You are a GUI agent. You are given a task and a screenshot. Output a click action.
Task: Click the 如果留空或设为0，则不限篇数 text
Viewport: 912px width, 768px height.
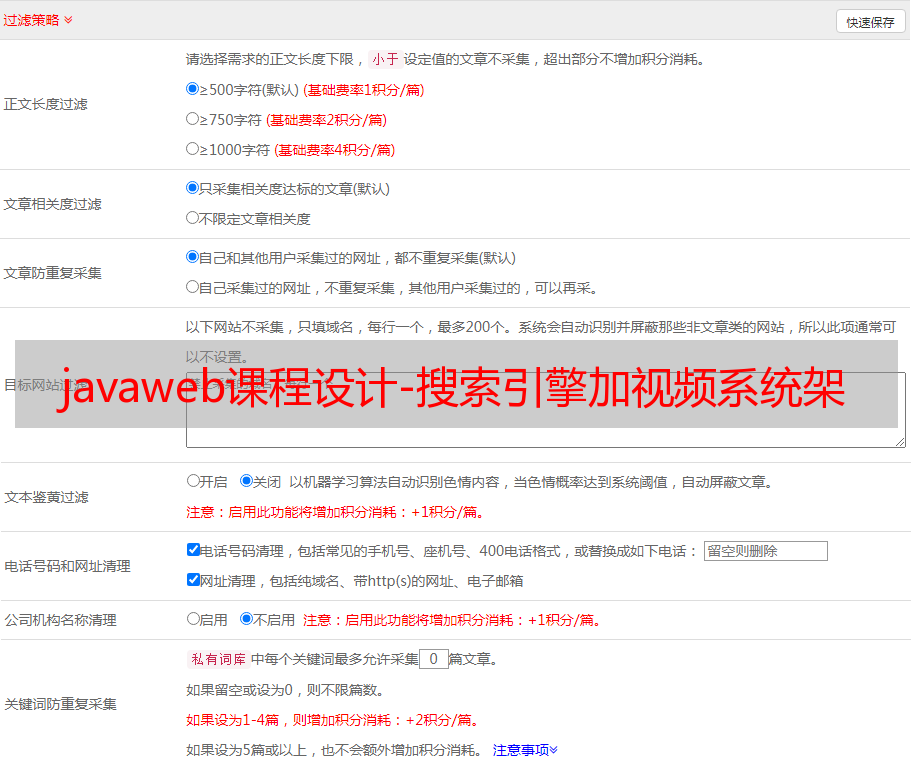tap(285, 690)
